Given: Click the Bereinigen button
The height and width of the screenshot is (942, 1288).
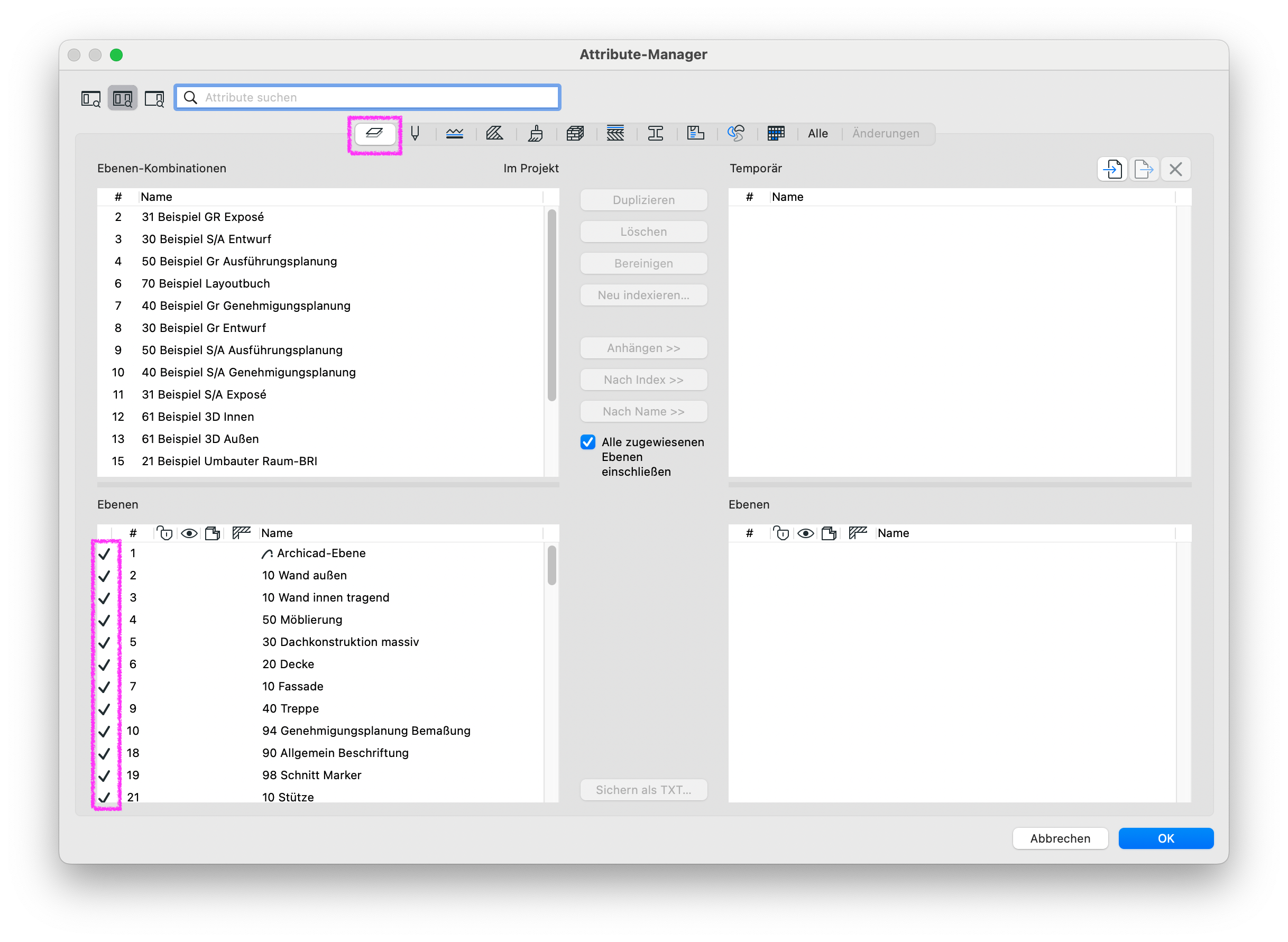Looking at the screenshot, I should pos(643,263).
